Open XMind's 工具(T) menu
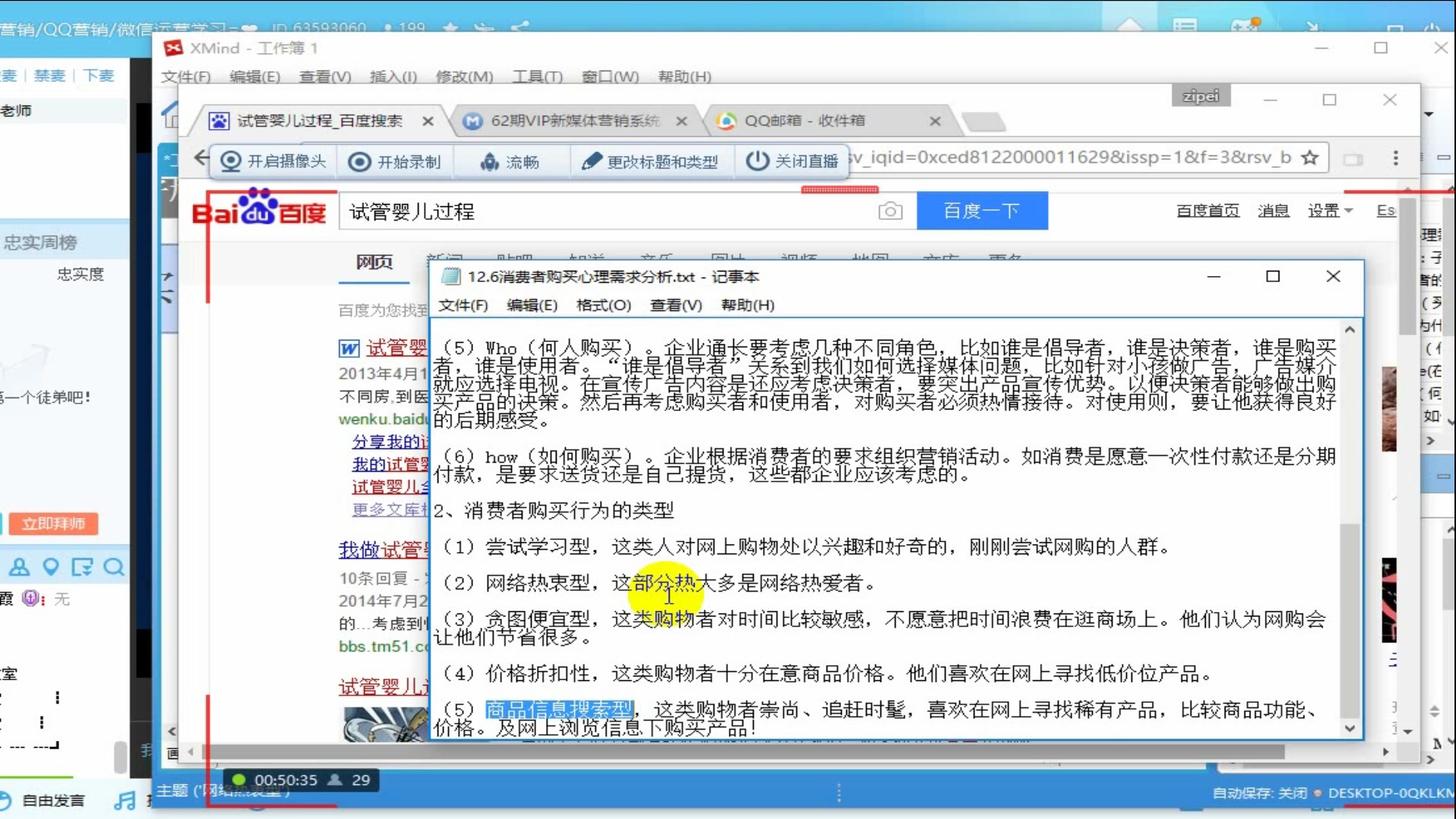1456x819 pixels. pyautogui.click(x=537, y=77)
